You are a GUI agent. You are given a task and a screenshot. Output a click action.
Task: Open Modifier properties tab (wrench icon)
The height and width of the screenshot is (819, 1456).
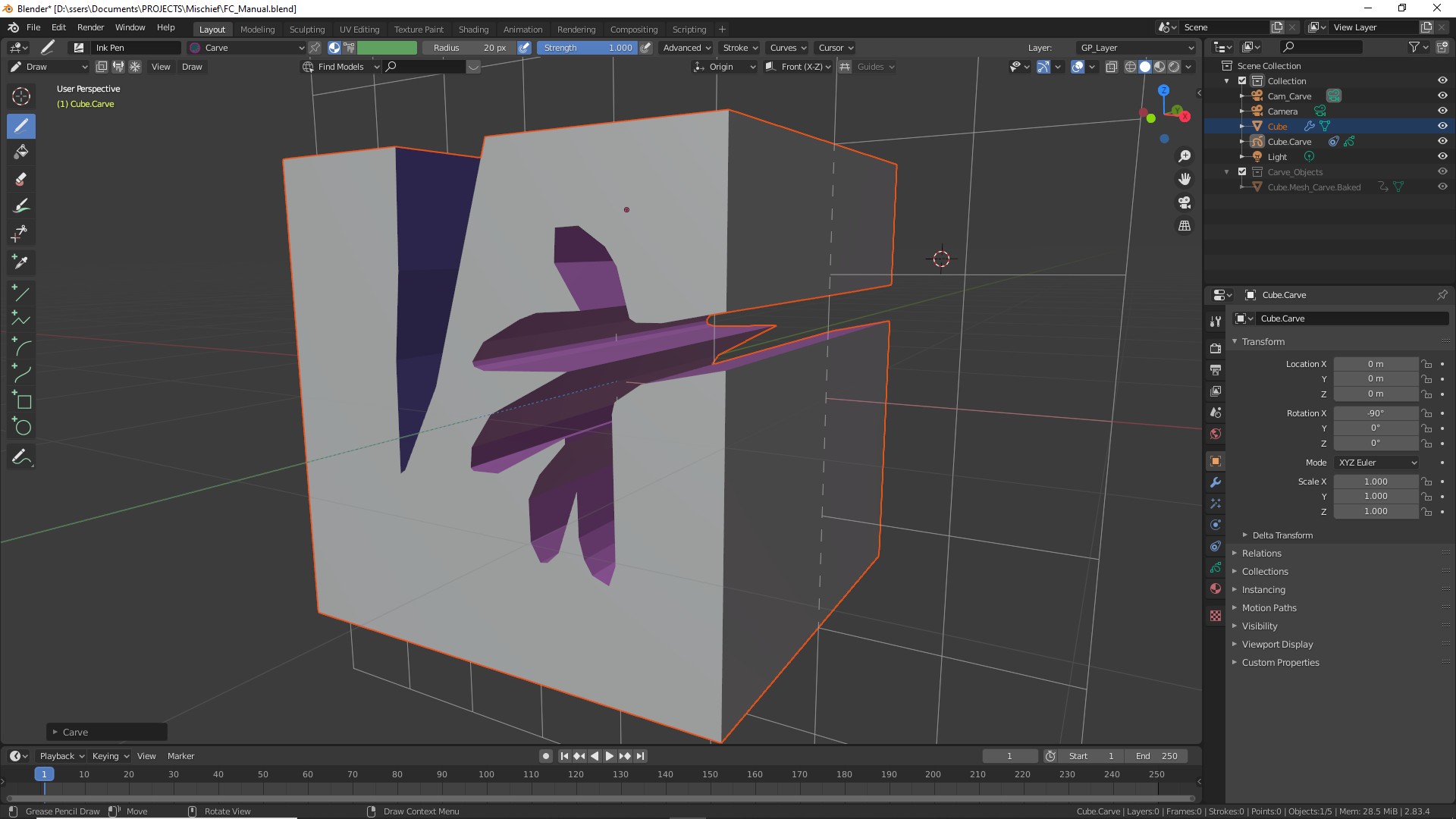1216,482
